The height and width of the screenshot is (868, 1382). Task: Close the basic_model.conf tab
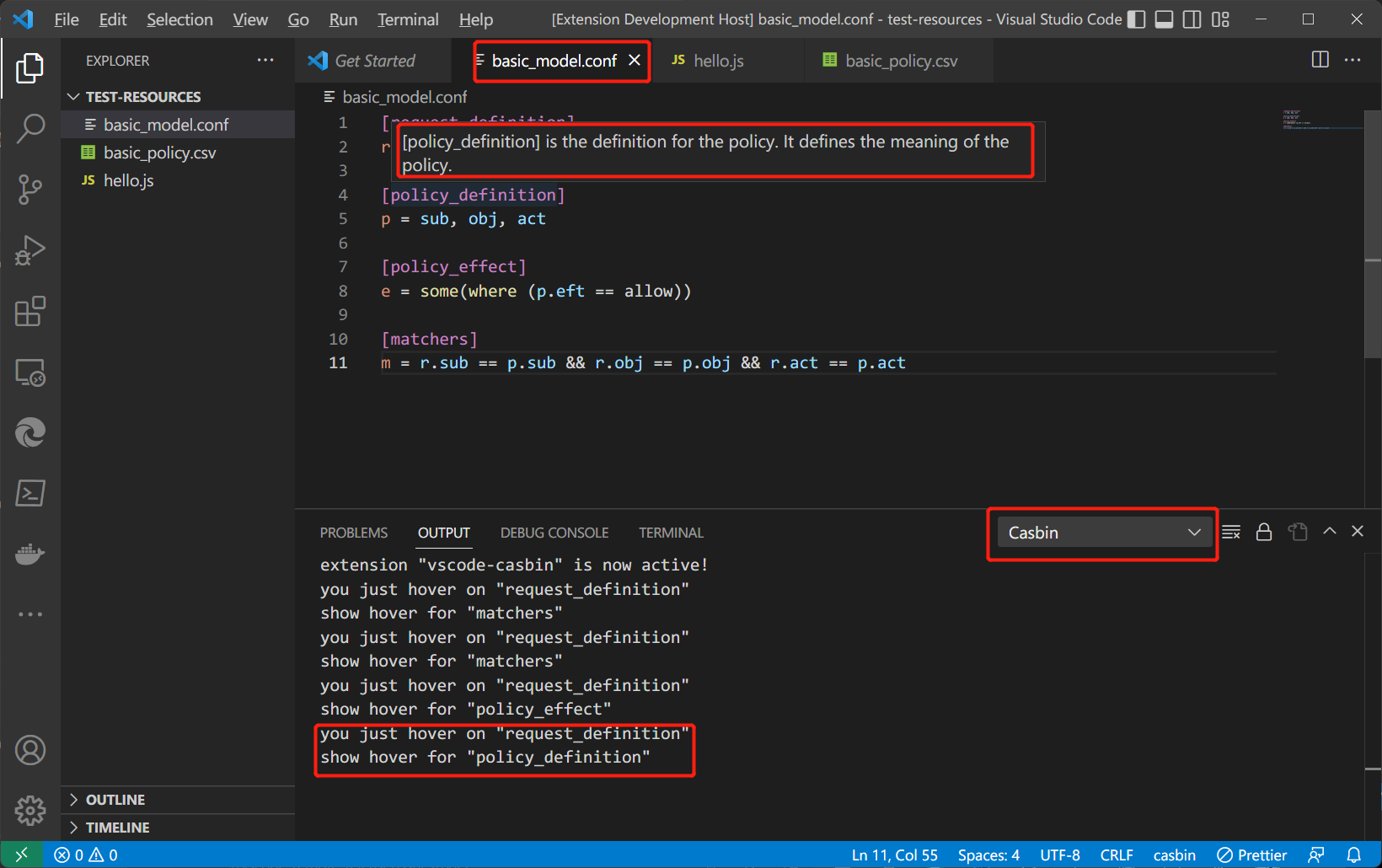635,60
